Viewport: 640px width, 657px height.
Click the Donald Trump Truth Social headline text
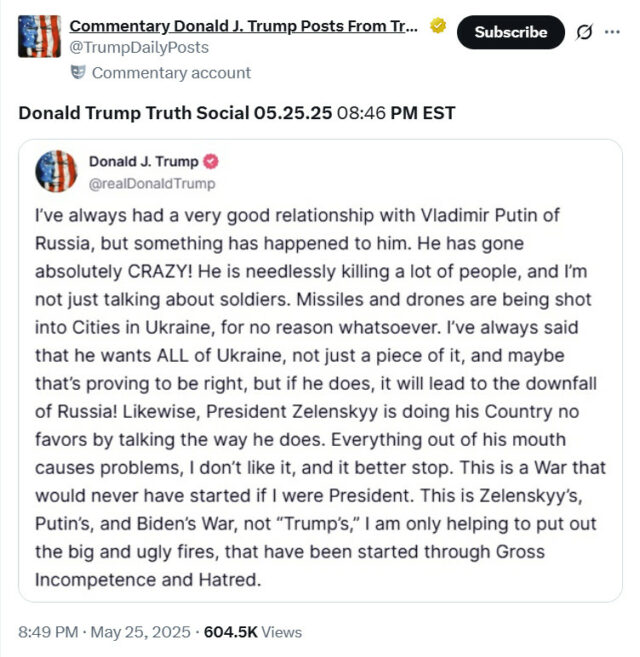[236, 113]
